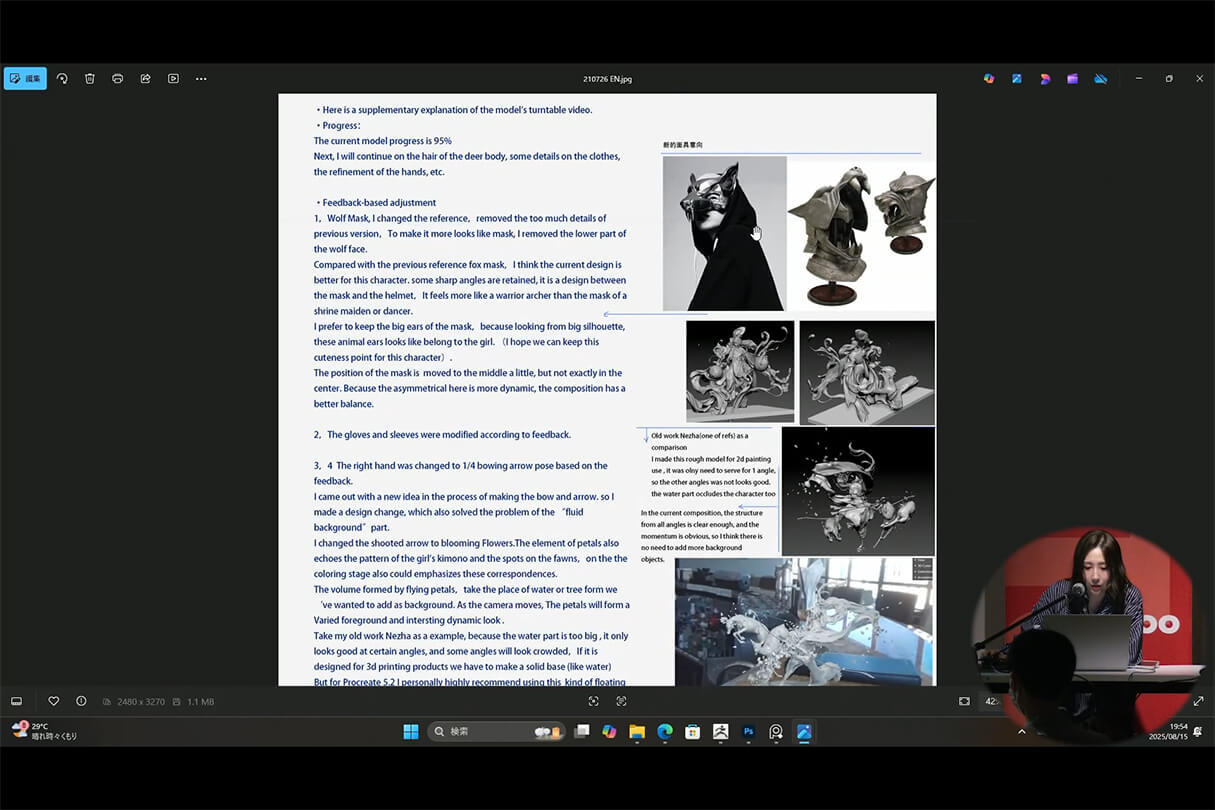Viewport: 1215px width, 810px height.
Task: Click the Edit (編集) button
Action: 25,78
